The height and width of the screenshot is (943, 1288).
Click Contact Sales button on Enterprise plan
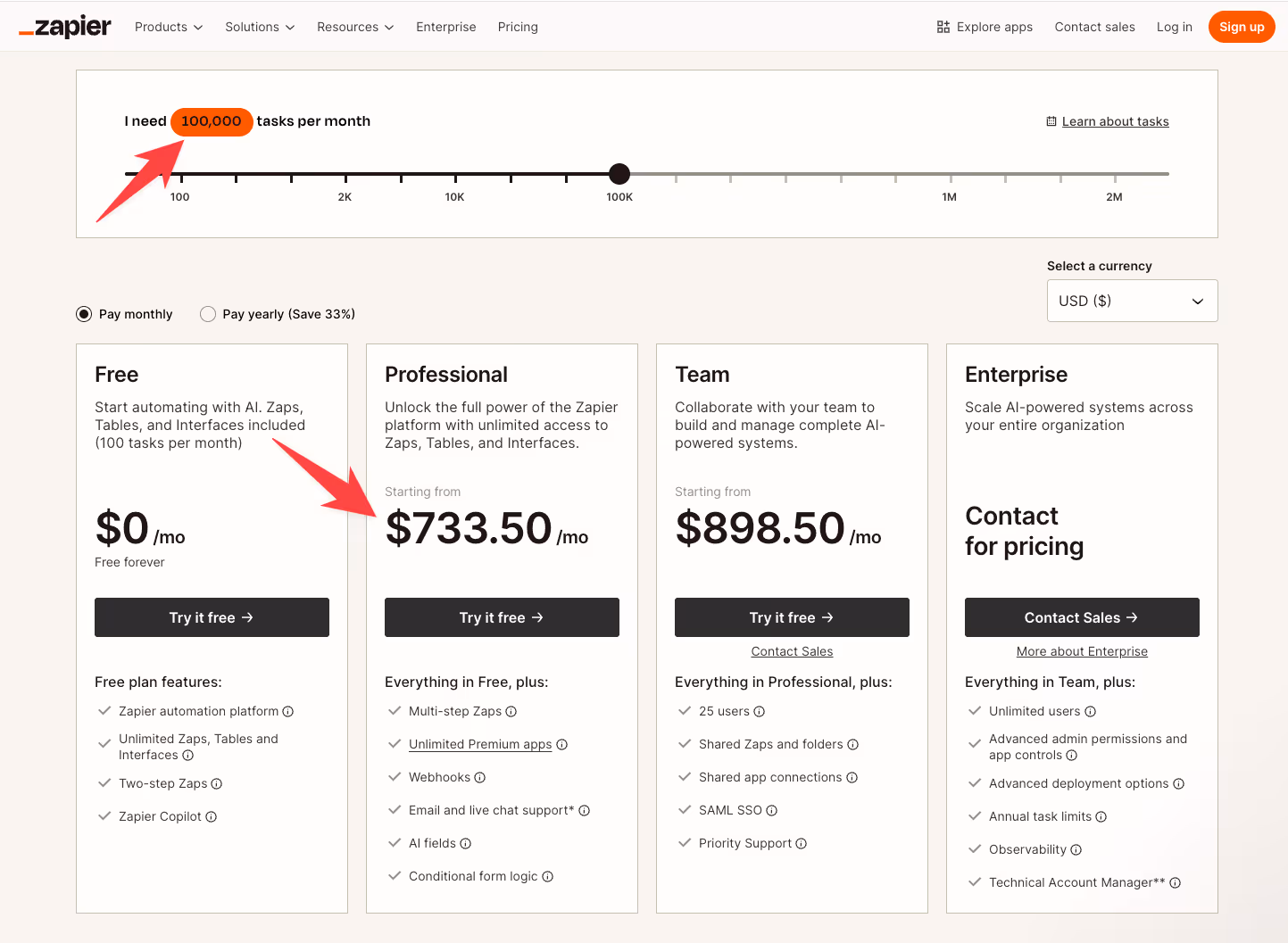1082,617
